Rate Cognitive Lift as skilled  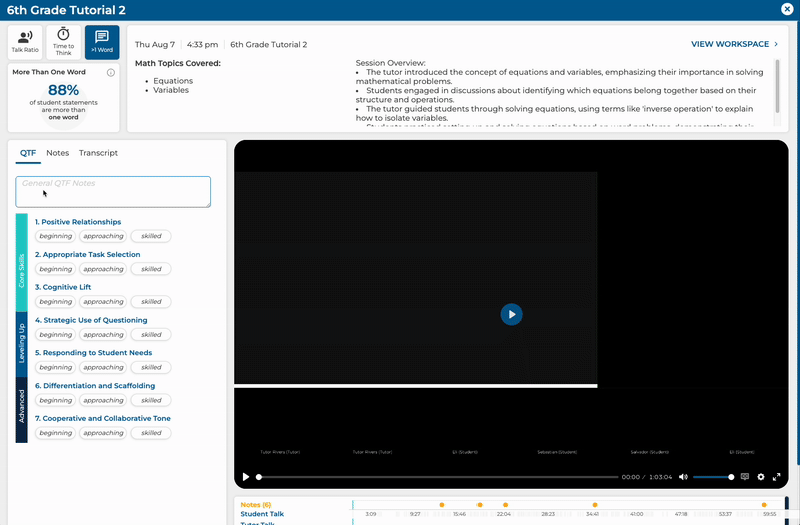[x=151, y=302]
